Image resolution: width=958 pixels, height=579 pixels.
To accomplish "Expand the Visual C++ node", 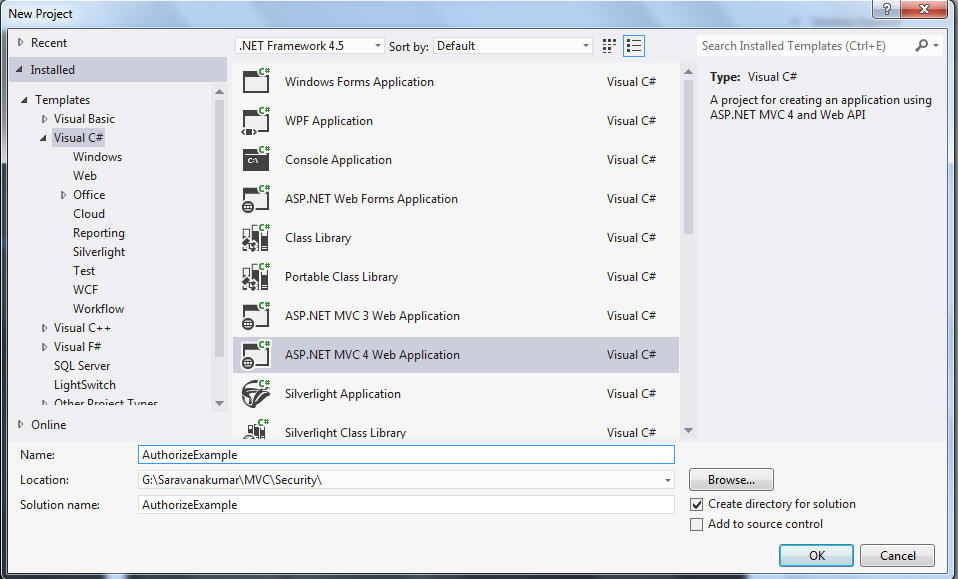I will (44, 328).
